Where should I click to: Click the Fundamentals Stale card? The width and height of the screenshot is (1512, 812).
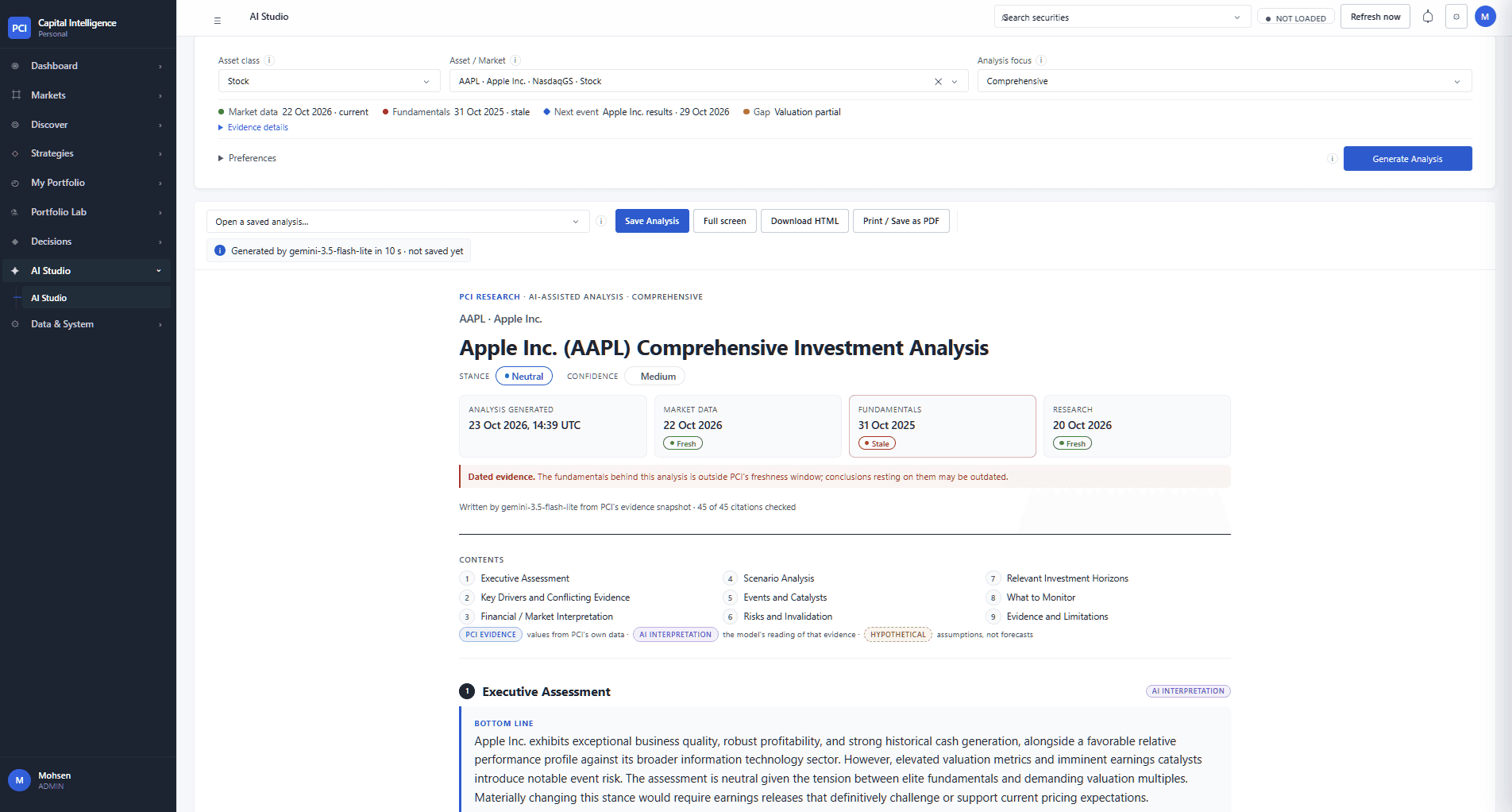point(942,426)
